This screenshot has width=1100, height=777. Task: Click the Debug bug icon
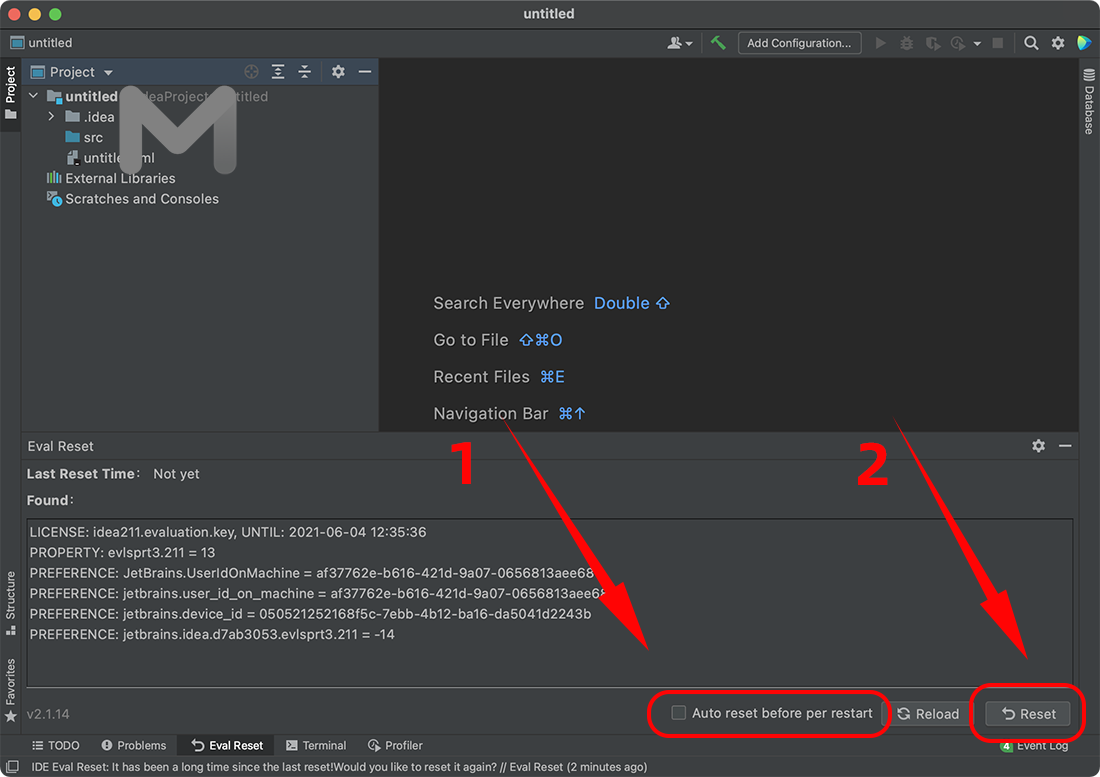(x=906, y=43)
